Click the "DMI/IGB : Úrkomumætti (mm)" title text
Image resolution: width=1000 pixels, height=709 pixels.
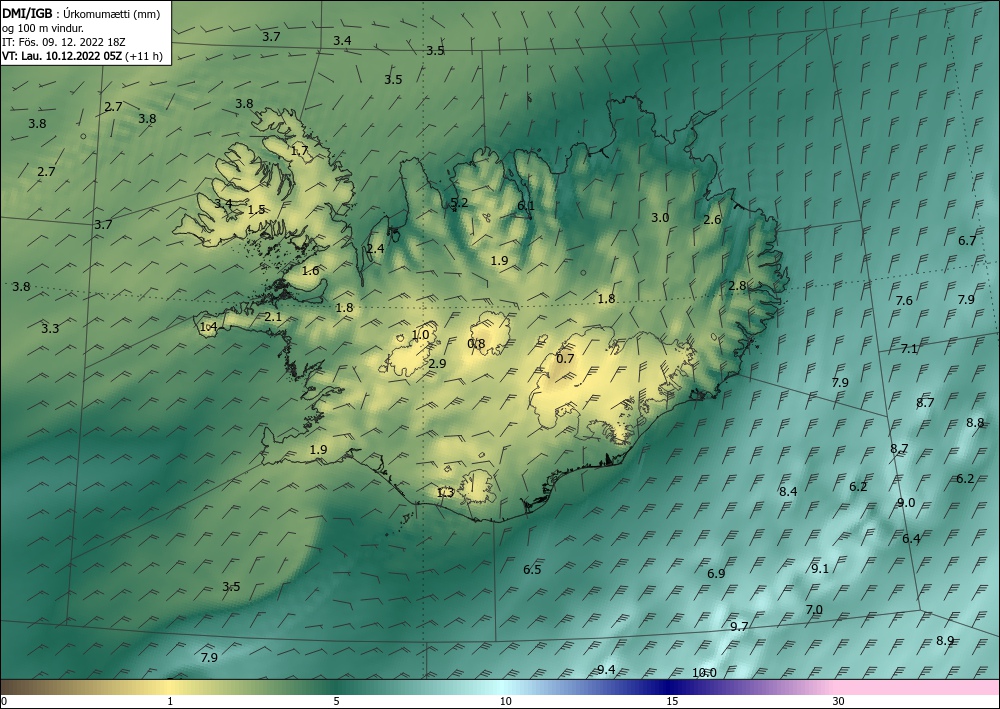(x=81, y=13)
